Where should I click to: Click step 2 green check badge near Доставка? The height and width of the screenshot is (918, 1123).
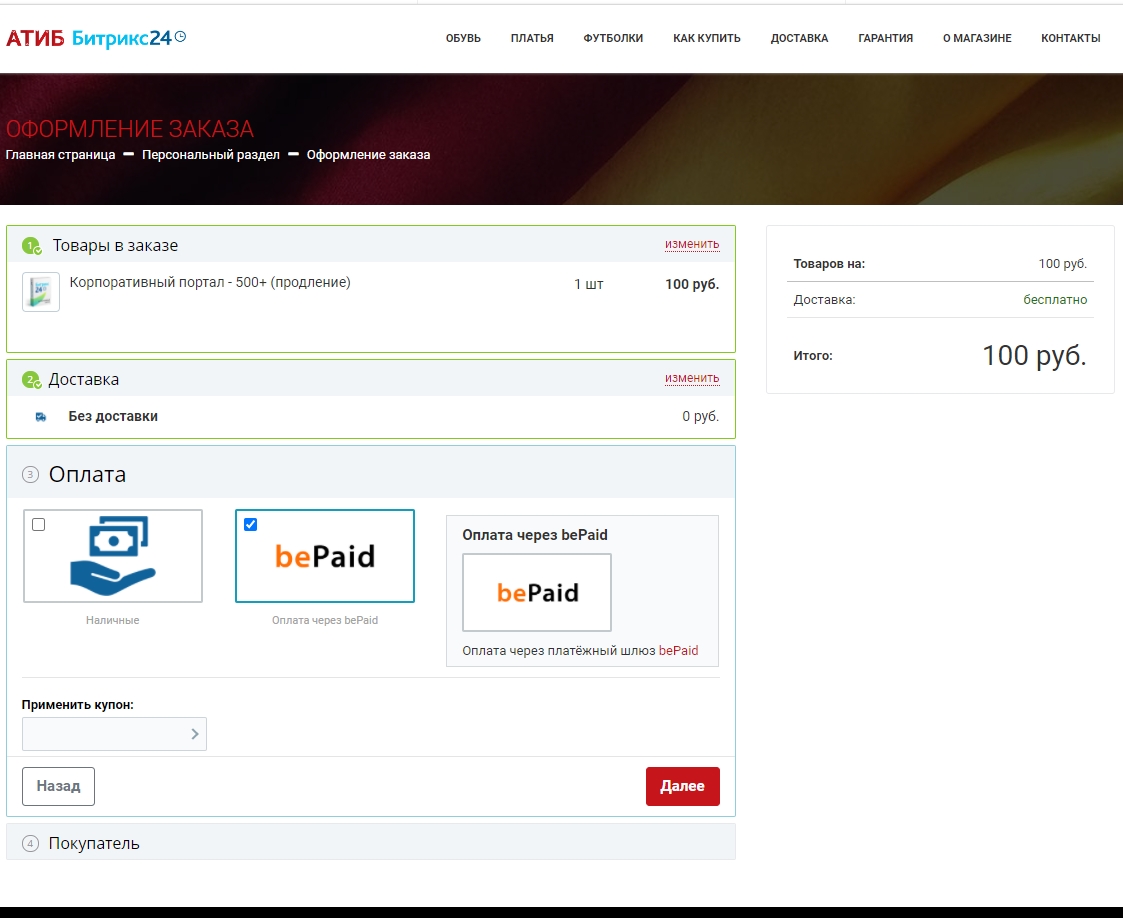click(32, 380)
